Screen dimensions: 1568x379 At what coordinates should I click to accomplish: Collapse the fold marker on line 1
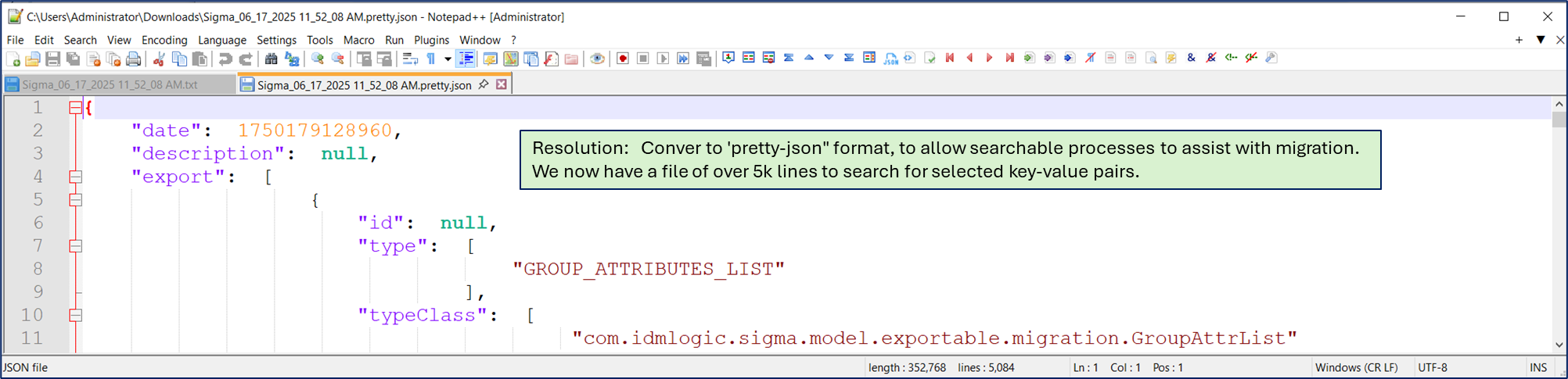tap(76, 108)
